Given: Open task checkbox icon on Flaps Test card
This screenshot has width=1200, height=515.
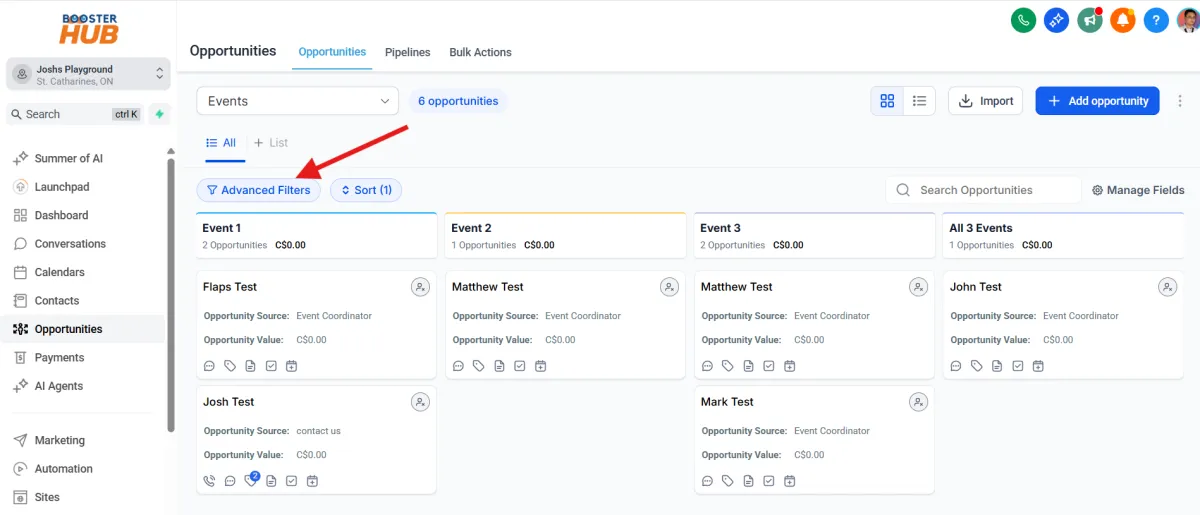Looking at the screenshot, I should pos(271,366).
